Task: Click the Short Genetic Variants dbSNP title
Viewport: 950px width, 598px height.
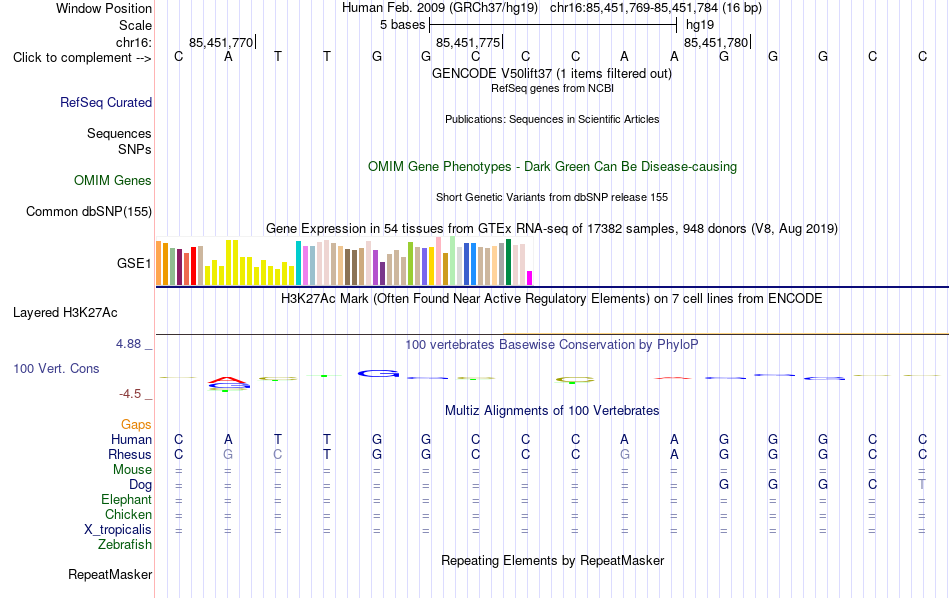Action: click(552, 198)
